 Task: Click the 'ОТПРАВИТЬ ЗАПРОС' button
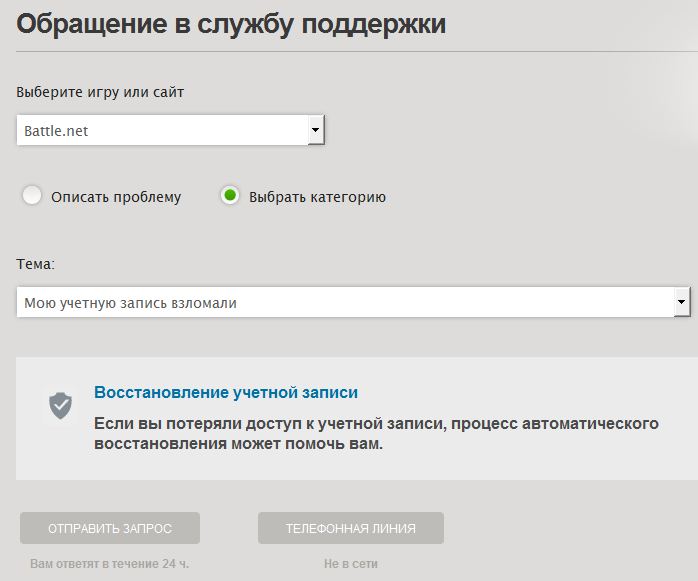point(110,528)
